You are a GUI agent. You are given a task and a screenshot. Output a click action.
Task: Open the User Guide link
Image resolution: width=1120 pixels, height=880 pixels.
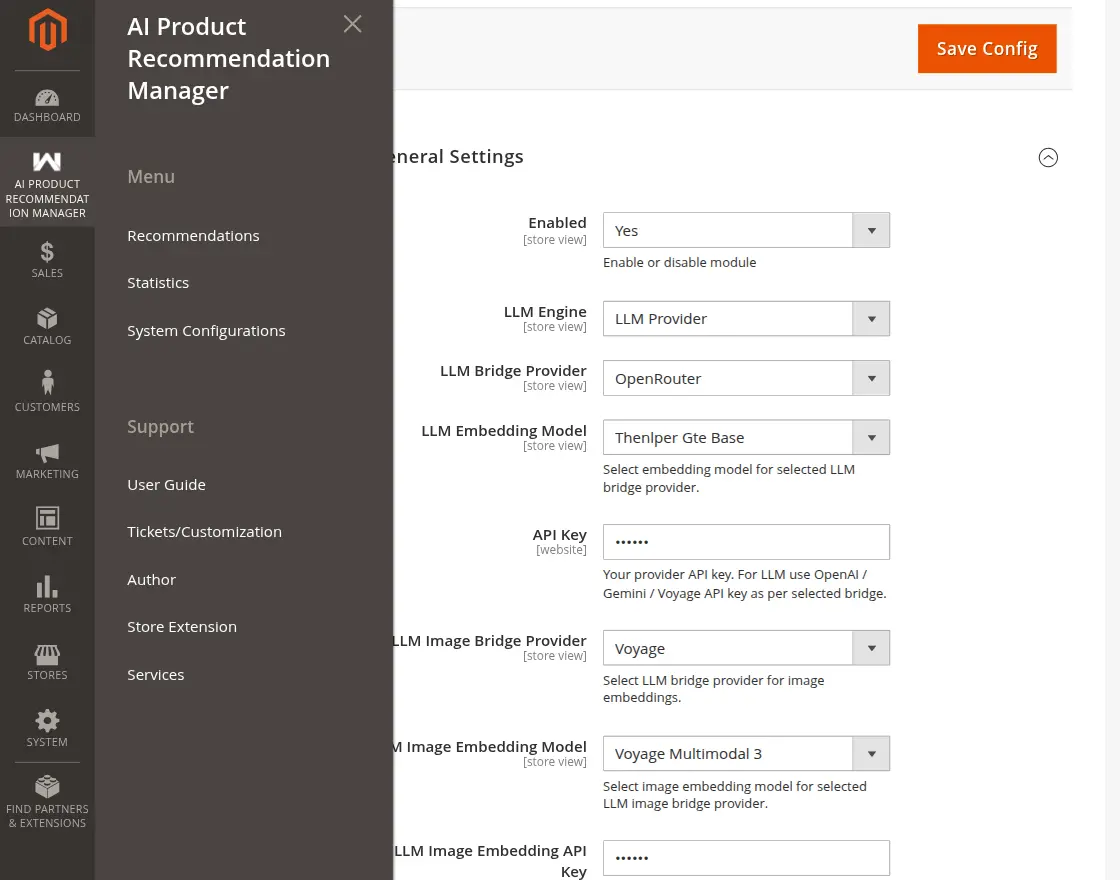pos(166,484)
